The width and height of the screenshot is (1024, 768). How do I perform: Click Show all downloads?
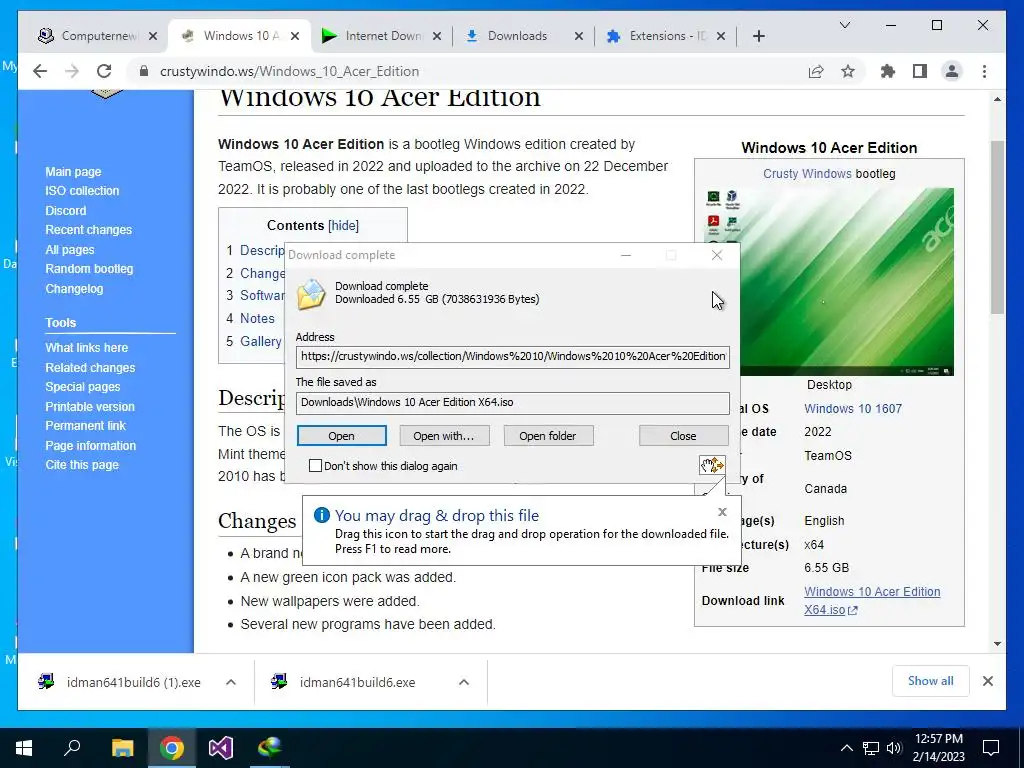(930, 681)
